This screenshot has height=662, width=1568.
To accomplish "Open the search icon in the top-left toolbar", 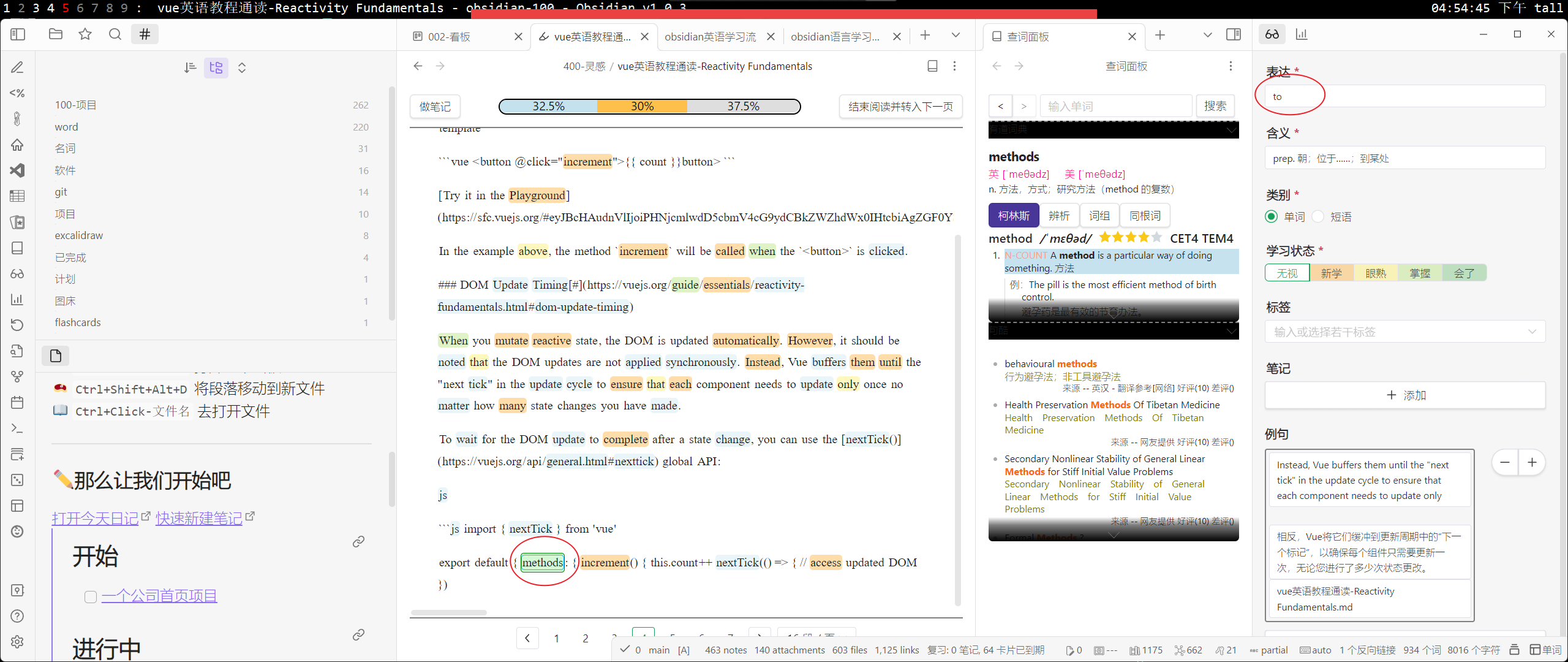I will 115,34.
